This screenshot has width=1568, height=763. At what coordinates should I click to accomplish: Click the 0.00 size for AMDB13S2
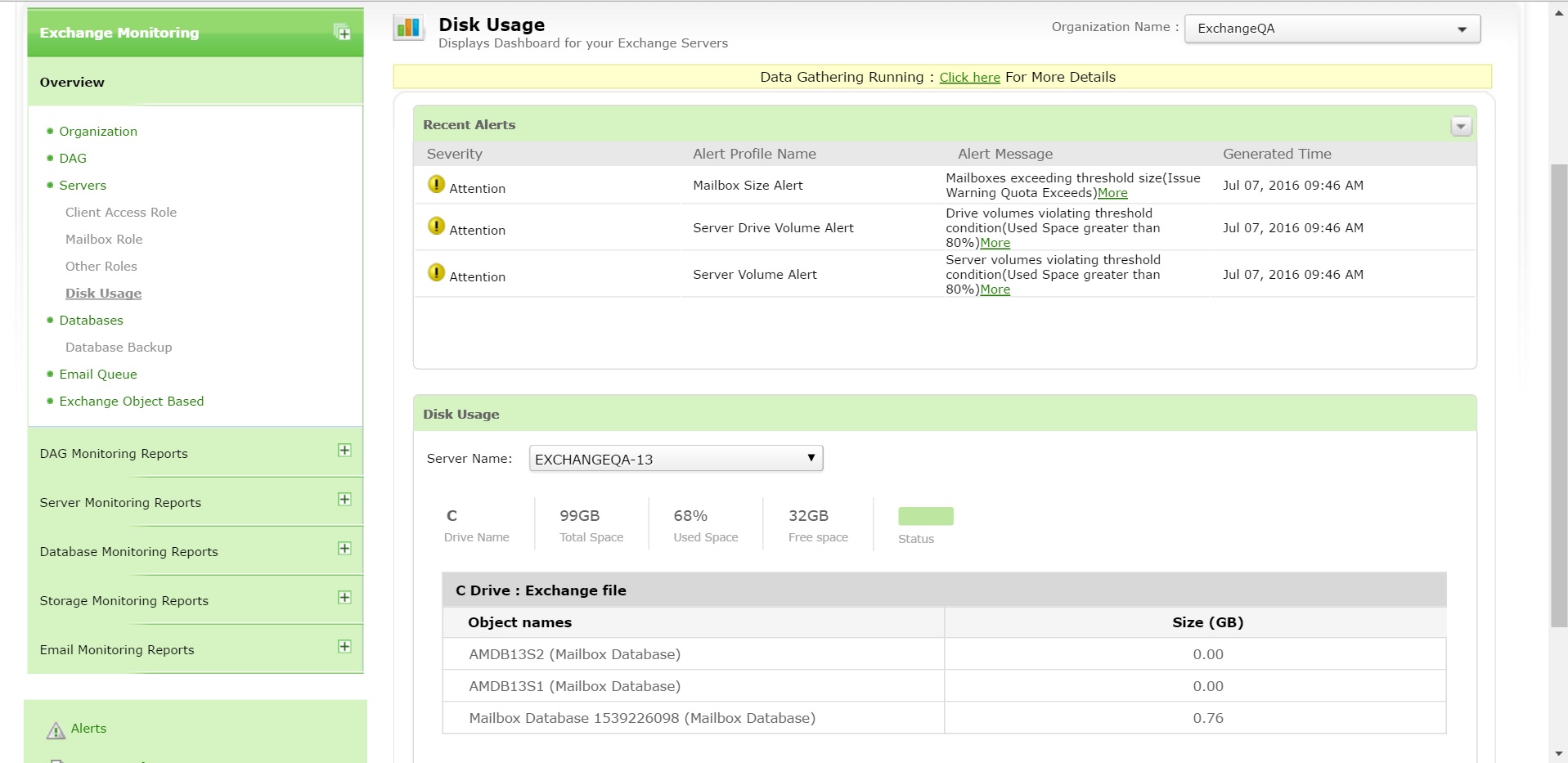(x=1208, y=654)
